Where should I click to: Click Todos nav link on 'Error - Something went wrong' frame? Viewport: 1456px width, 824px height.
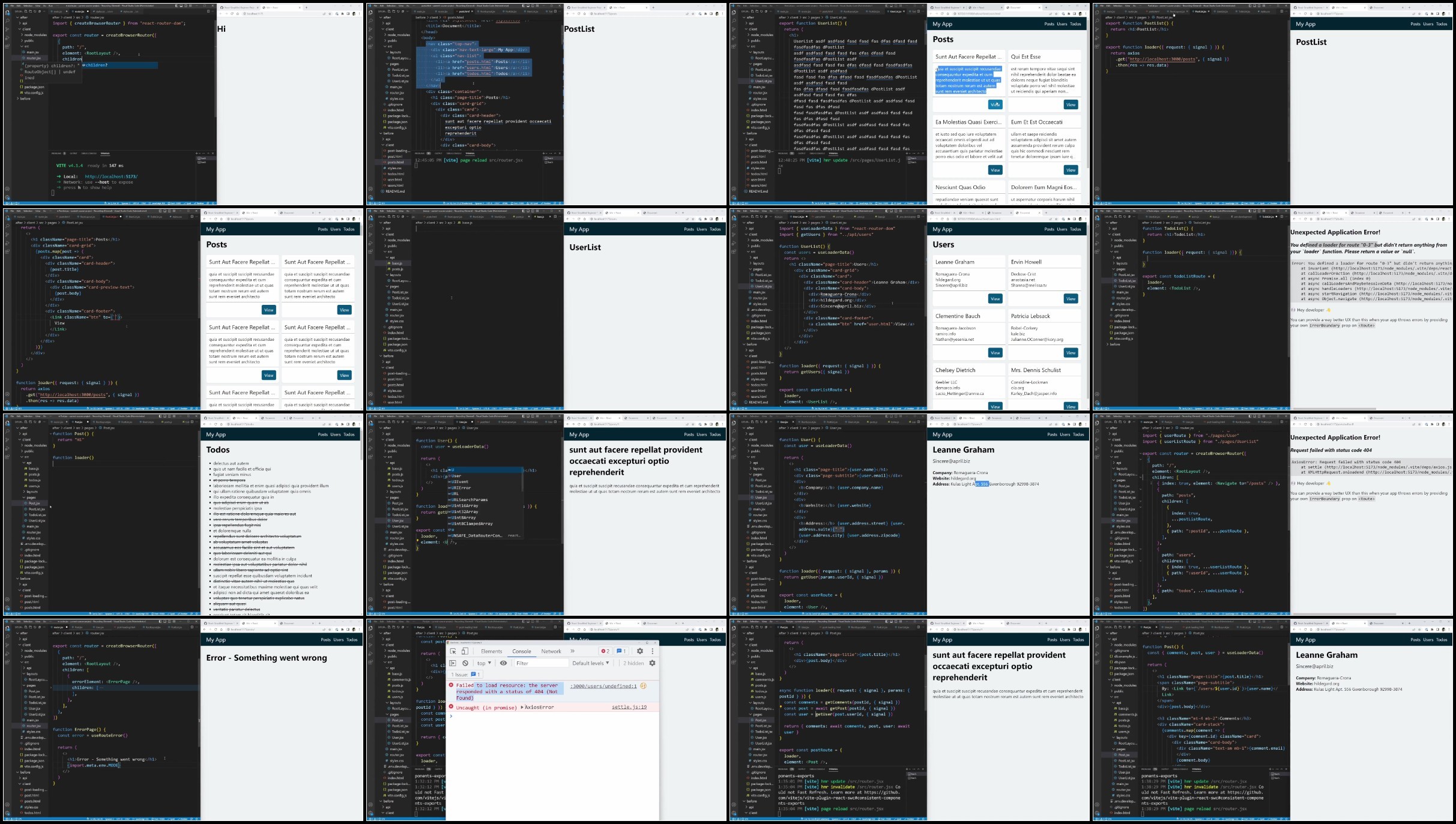tap(352, 640)
